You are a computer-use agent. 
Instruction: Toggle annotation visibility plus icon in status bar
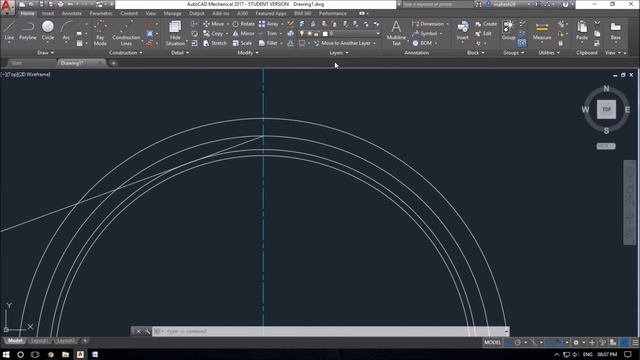pos(592,342)
